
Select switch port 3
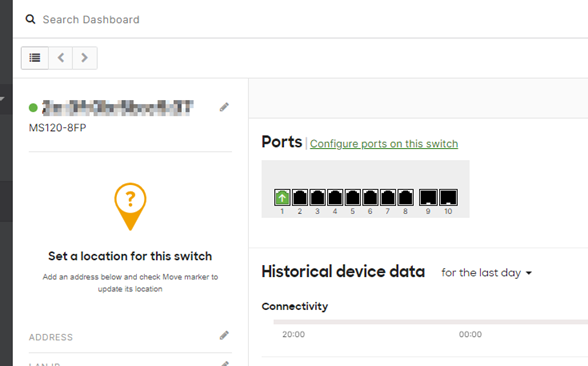(317, 197)
